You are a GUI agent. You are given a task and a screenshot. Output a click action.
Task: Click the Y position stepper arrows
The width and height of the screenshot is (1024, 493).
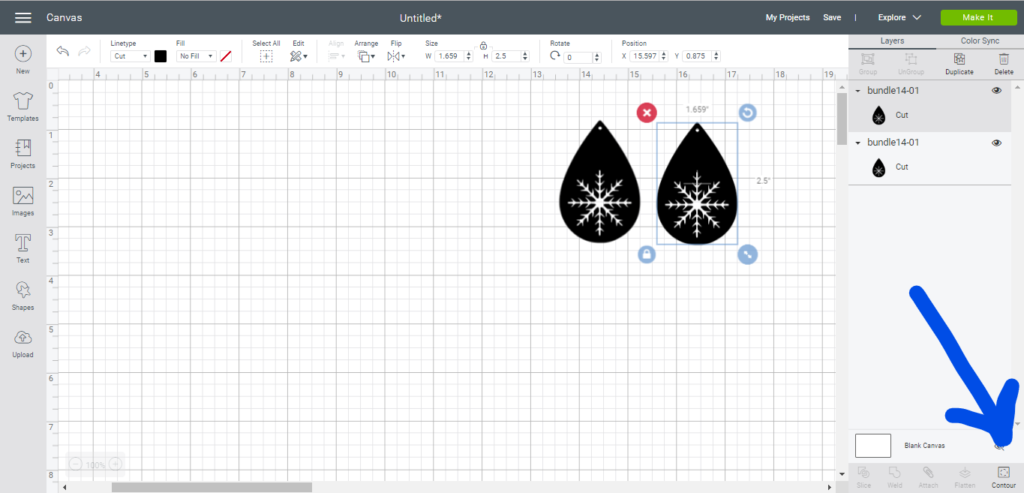coord(716,56)
